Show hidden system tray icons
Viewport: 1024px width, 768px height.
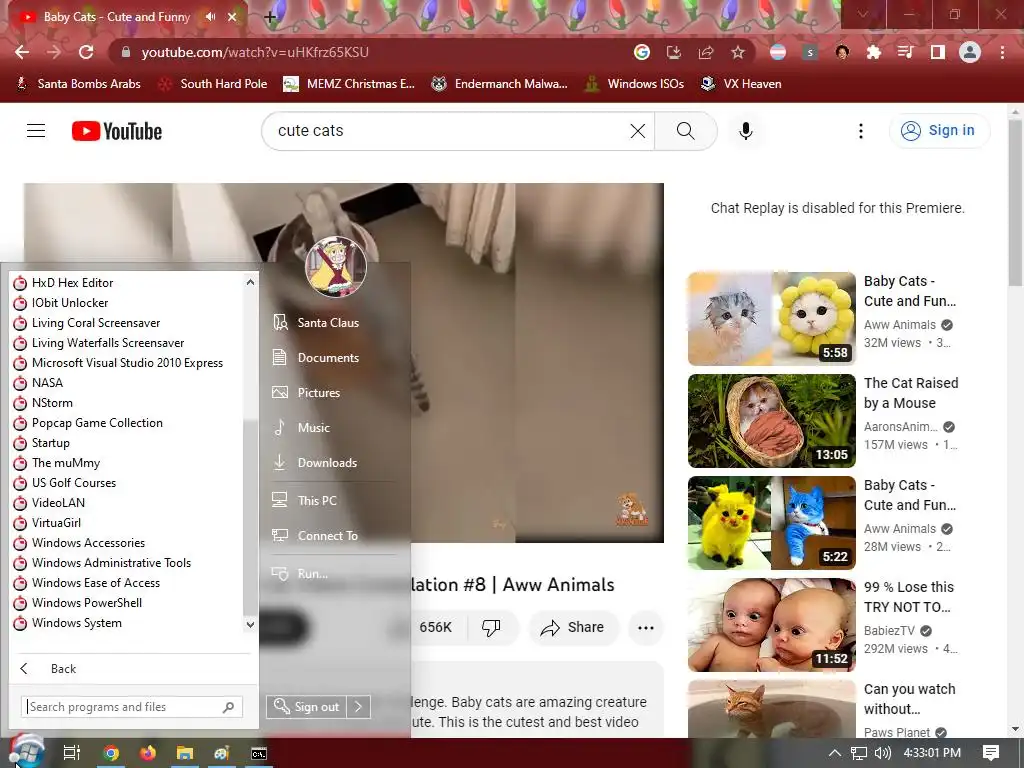(x=835, y=753)
